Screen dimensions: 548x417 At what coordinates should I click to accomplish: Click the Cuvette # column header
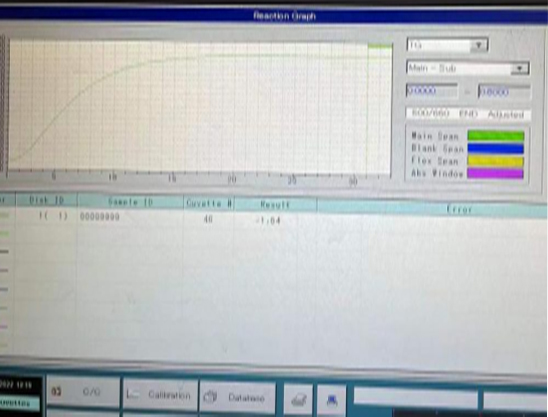pyautogui.click(x=209, y=203)
